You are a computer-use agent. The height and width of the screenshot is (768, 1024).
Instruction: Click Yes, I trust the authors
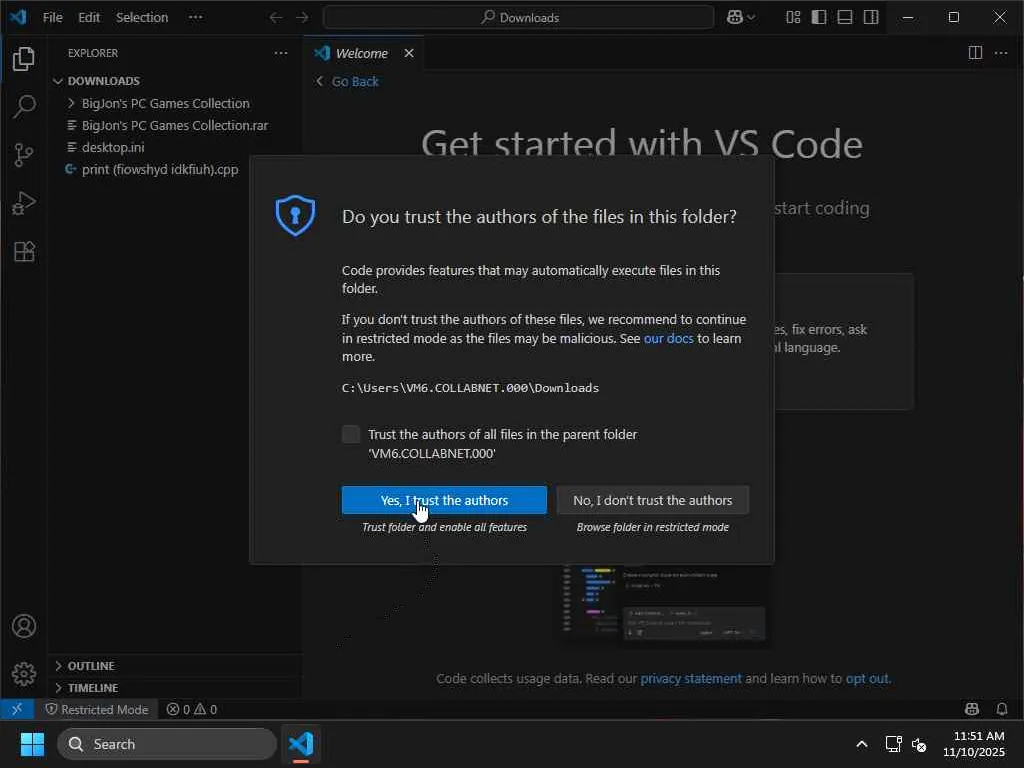444,500
